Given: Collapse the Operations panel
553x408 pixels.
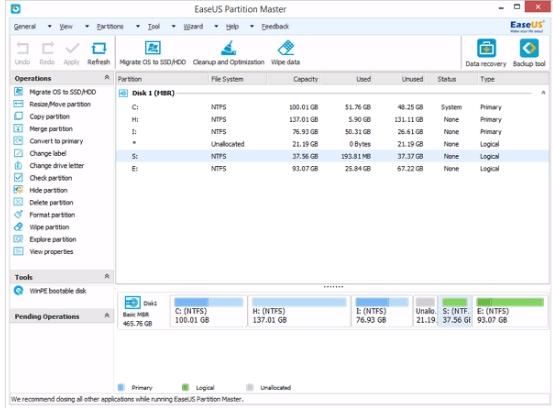Looking at the screenshot, I should pos(107,77).
